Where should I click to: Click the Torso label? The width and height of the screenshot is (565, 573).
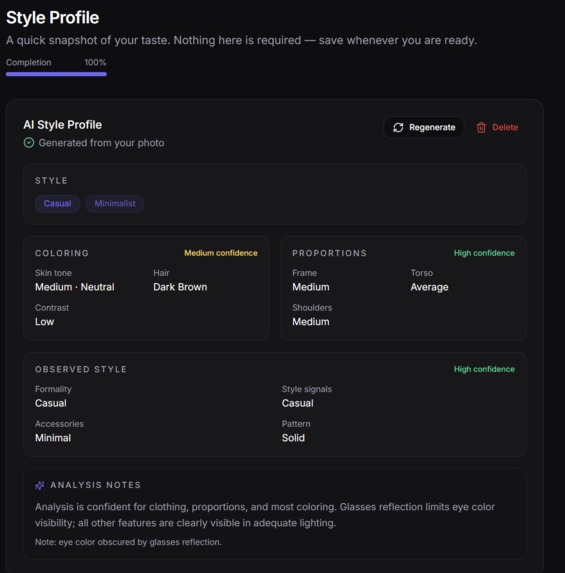[x=421, y=273]
